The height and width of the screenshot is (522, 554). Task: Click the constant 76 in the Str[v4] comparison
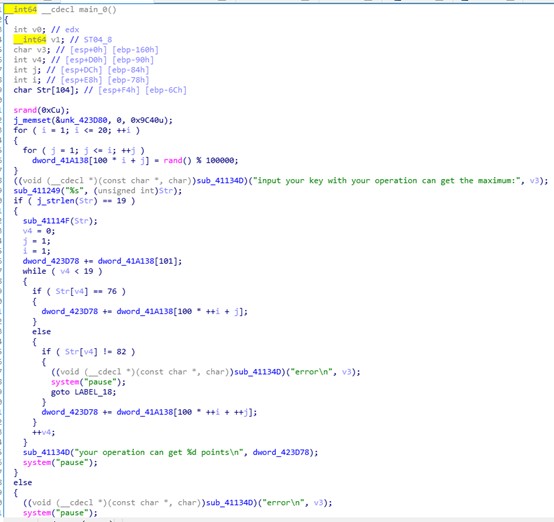pyautogui.click(x=112, y=291)
